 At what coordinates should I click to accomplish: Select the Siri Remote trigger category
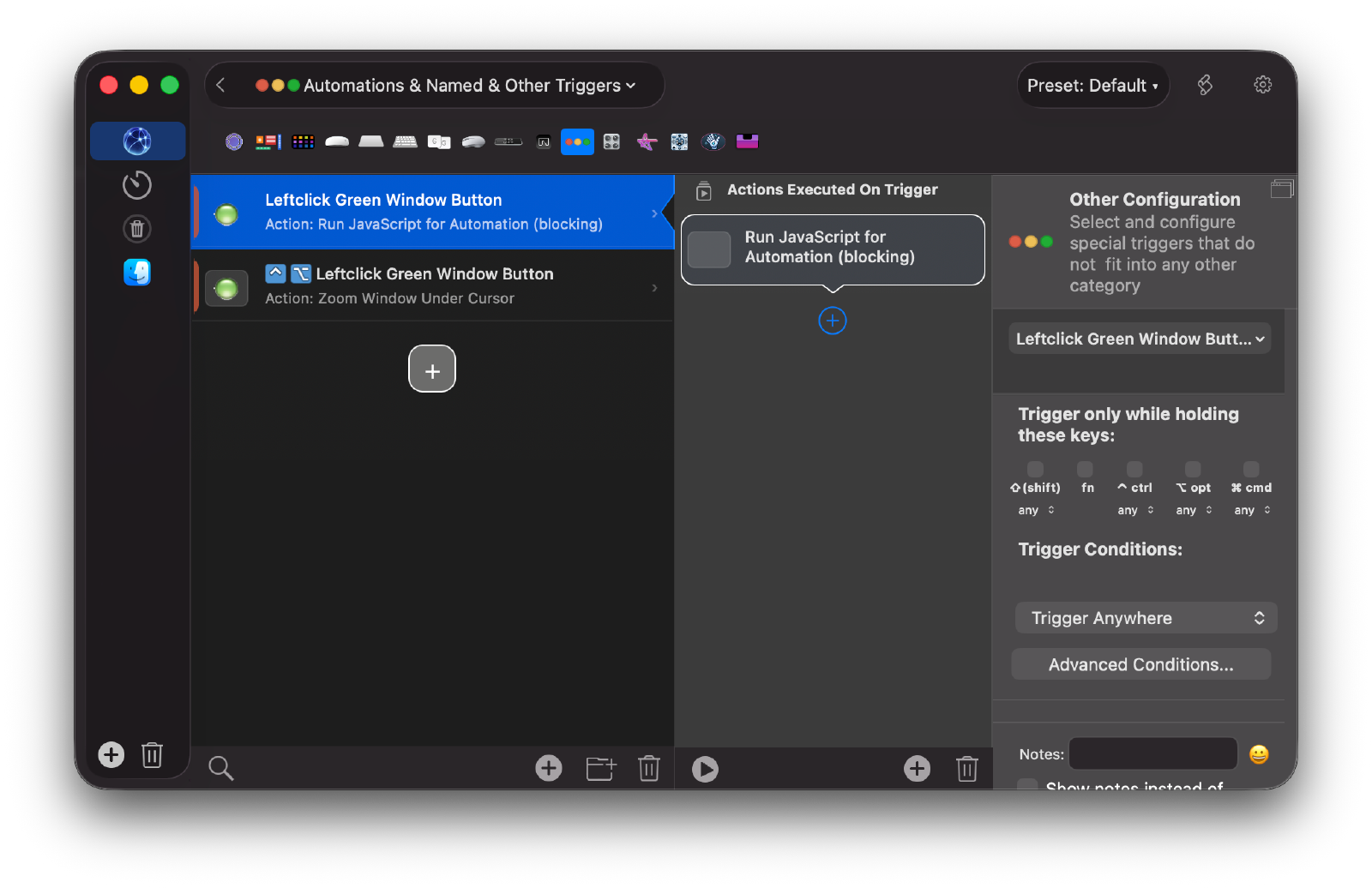[x=508, y=141]
